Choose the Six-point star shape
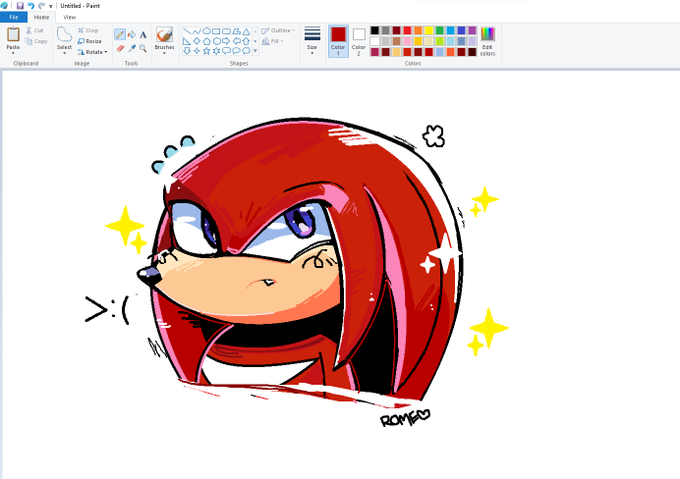This screenshot has height=479, width=680. (216, 51)
